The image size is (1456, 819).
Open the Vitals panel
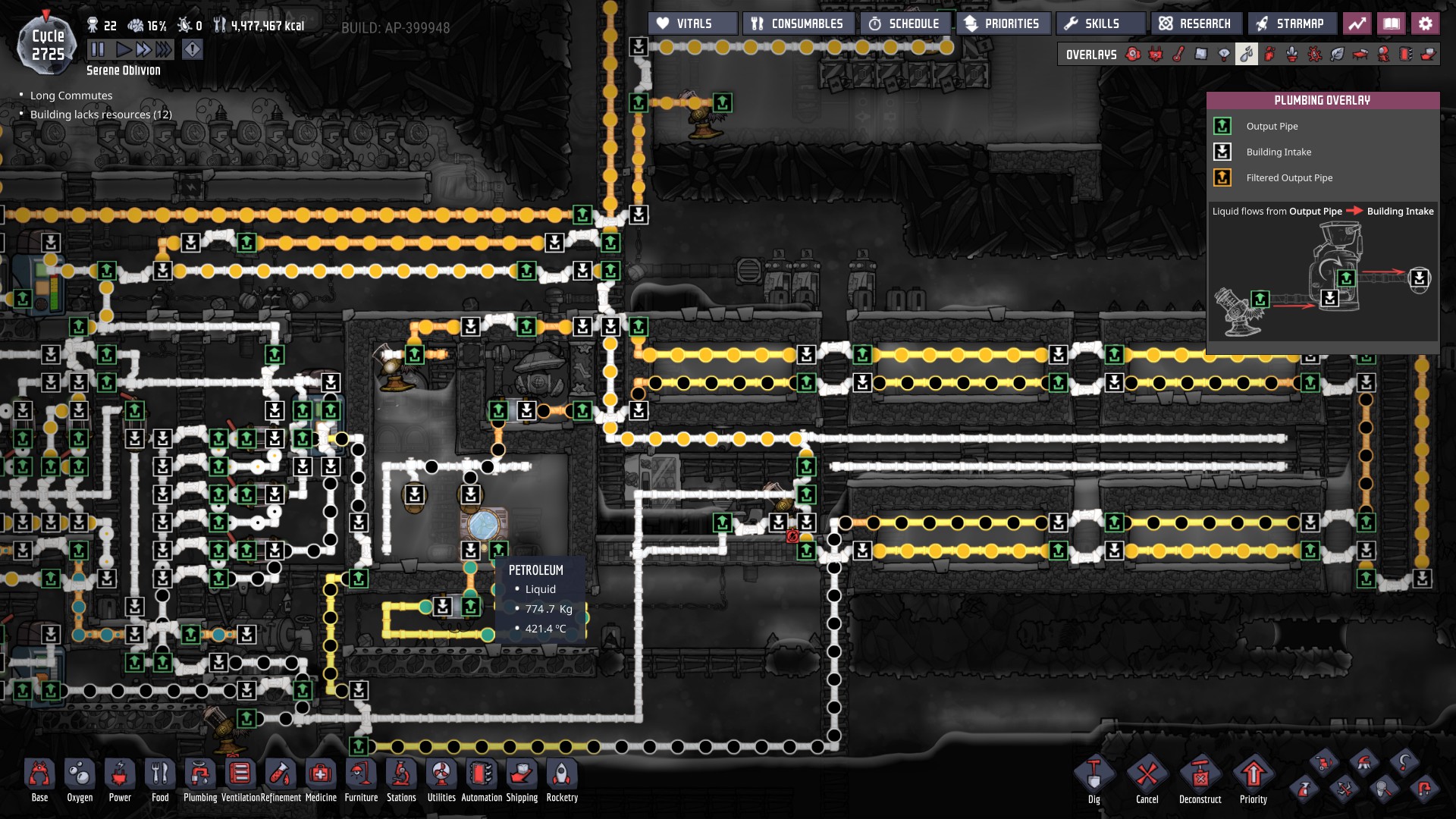692,24
